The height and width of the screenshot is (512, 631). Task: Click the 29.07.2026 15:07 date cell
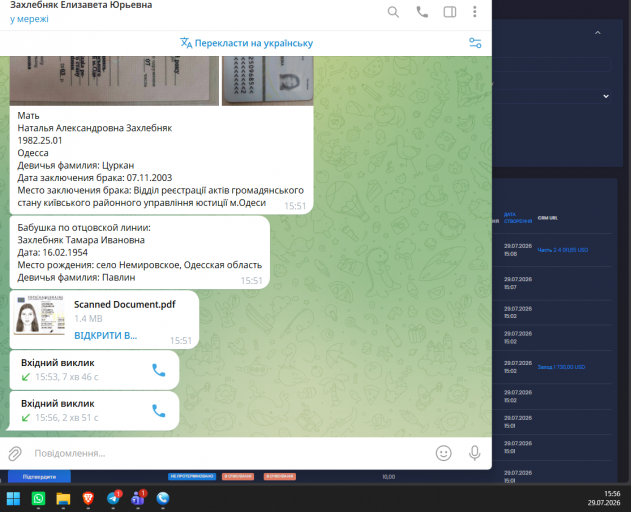click(518, 283)
